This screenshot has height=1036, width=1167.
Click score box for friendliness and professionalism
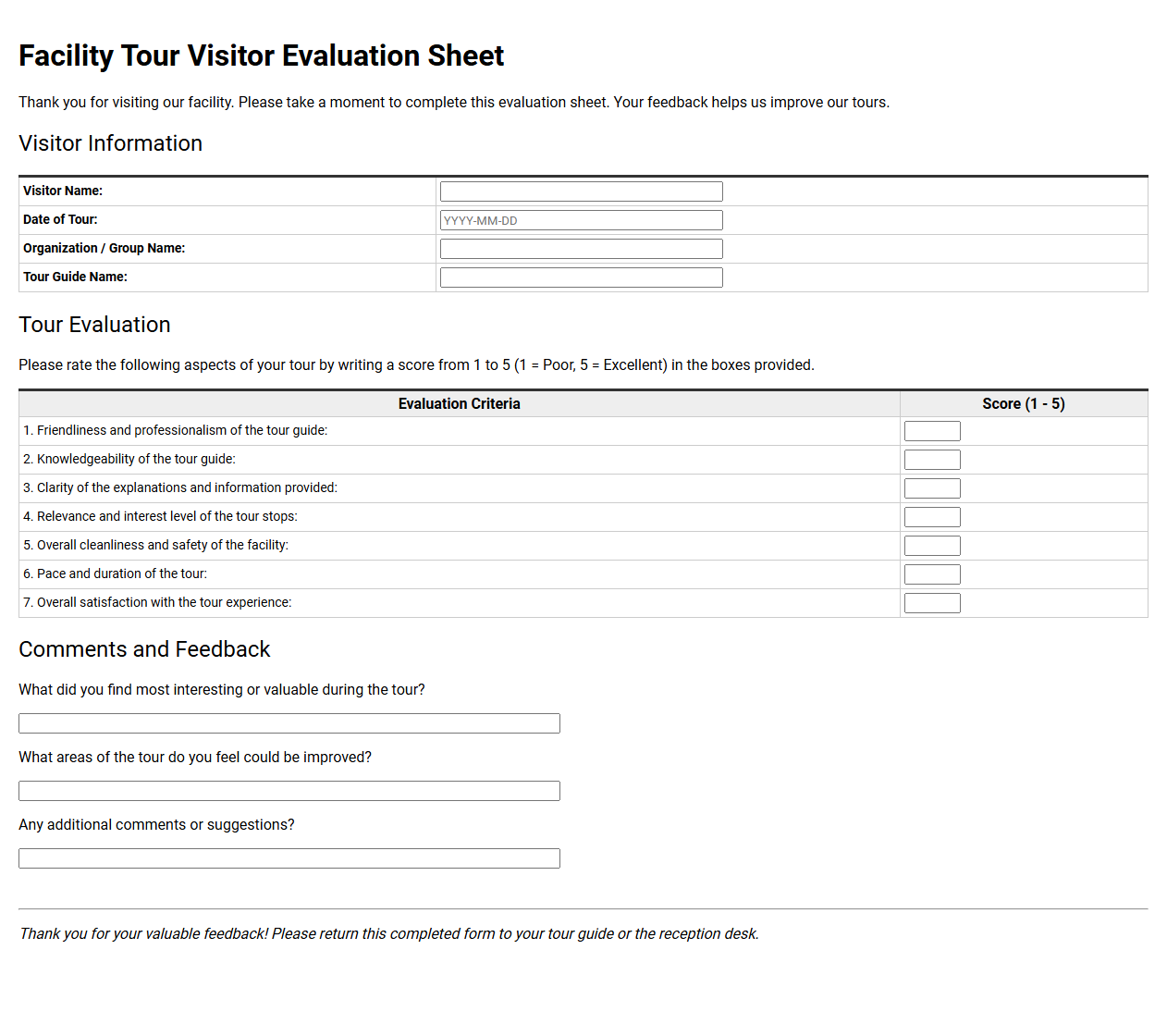point(932,431)
